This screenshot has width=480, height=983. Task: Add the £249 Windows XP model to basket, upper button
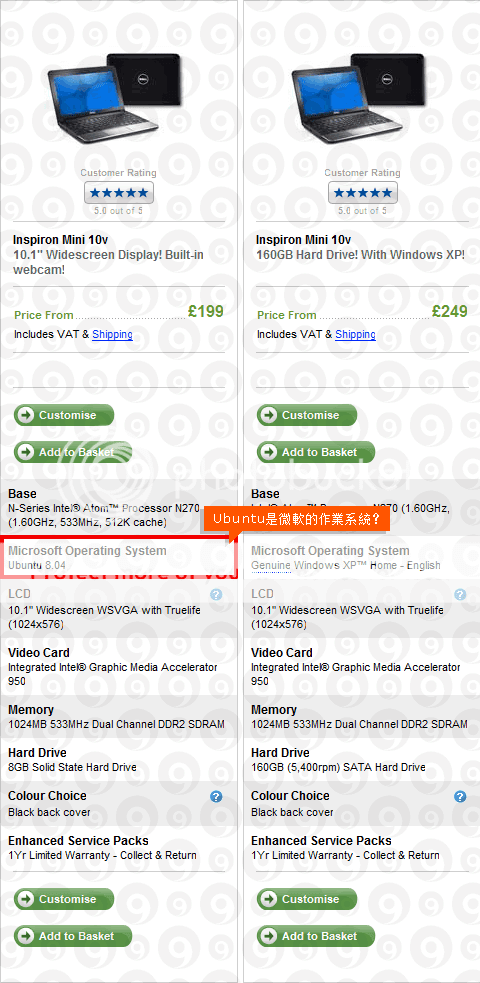pos(316,452)
